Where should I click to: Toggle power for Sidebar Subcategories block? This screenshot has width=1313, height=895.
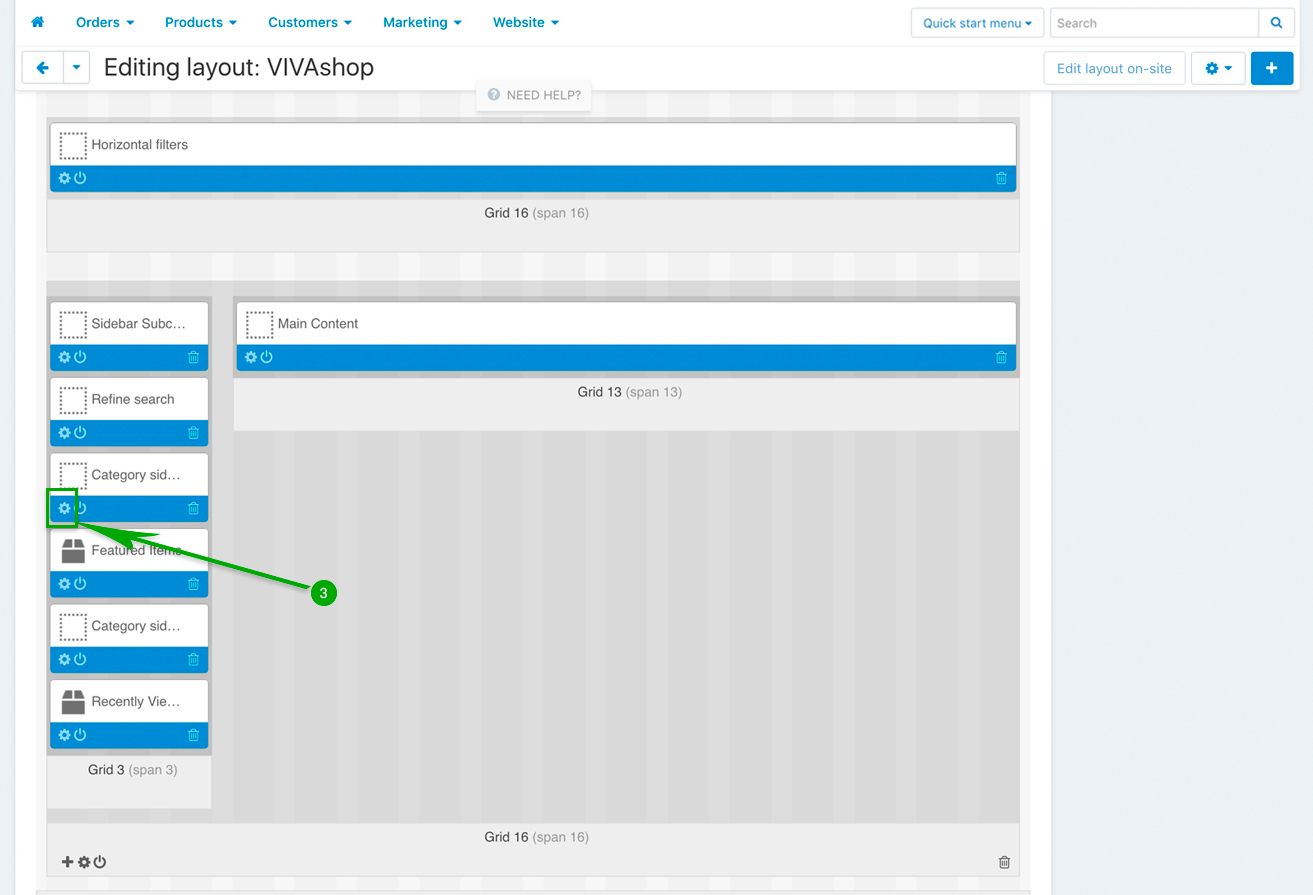[80, 357]
